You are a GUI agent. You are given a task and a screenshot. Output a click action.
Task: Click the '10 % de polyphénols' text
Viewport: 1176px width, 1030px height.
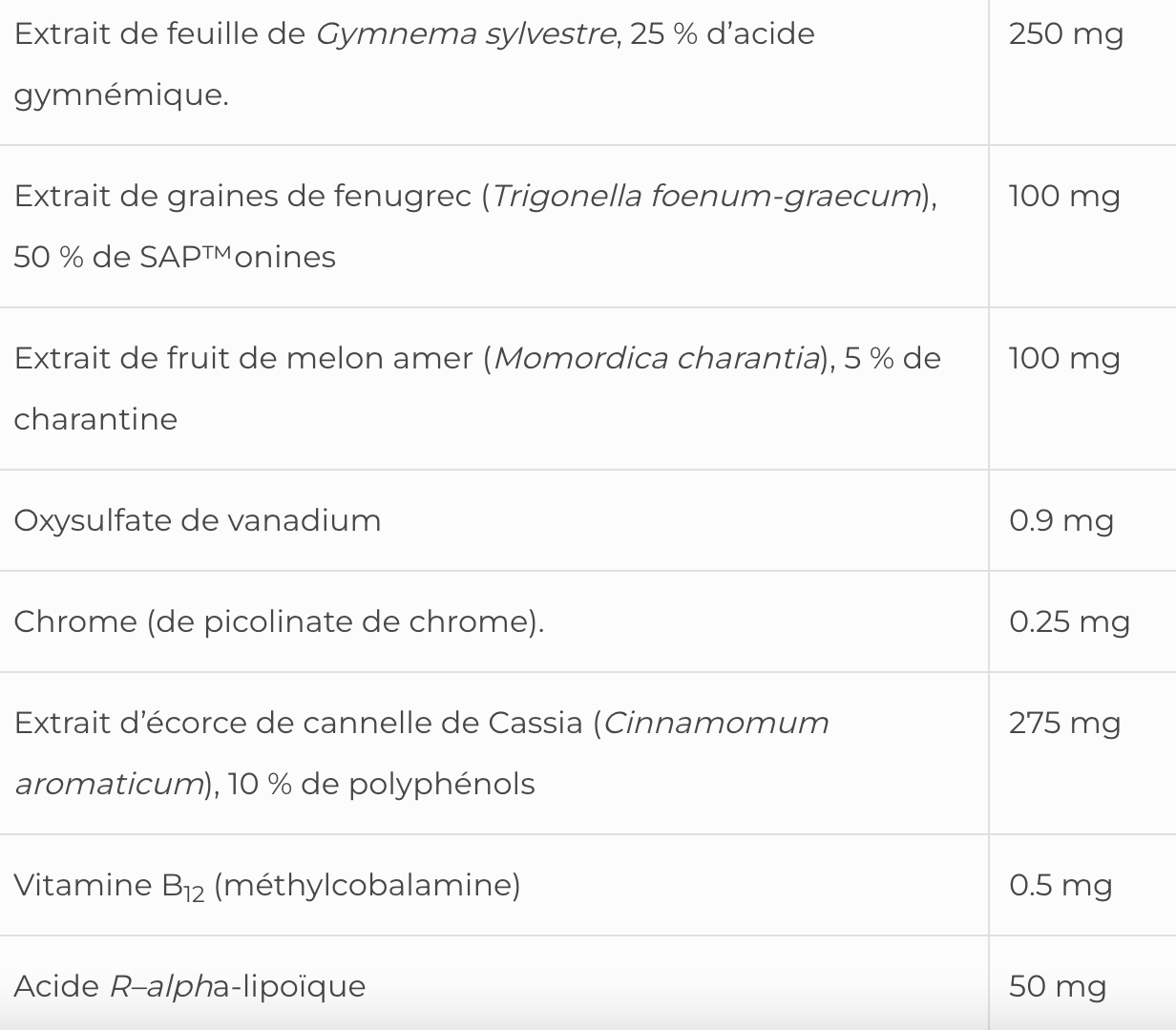coord(382,785)
